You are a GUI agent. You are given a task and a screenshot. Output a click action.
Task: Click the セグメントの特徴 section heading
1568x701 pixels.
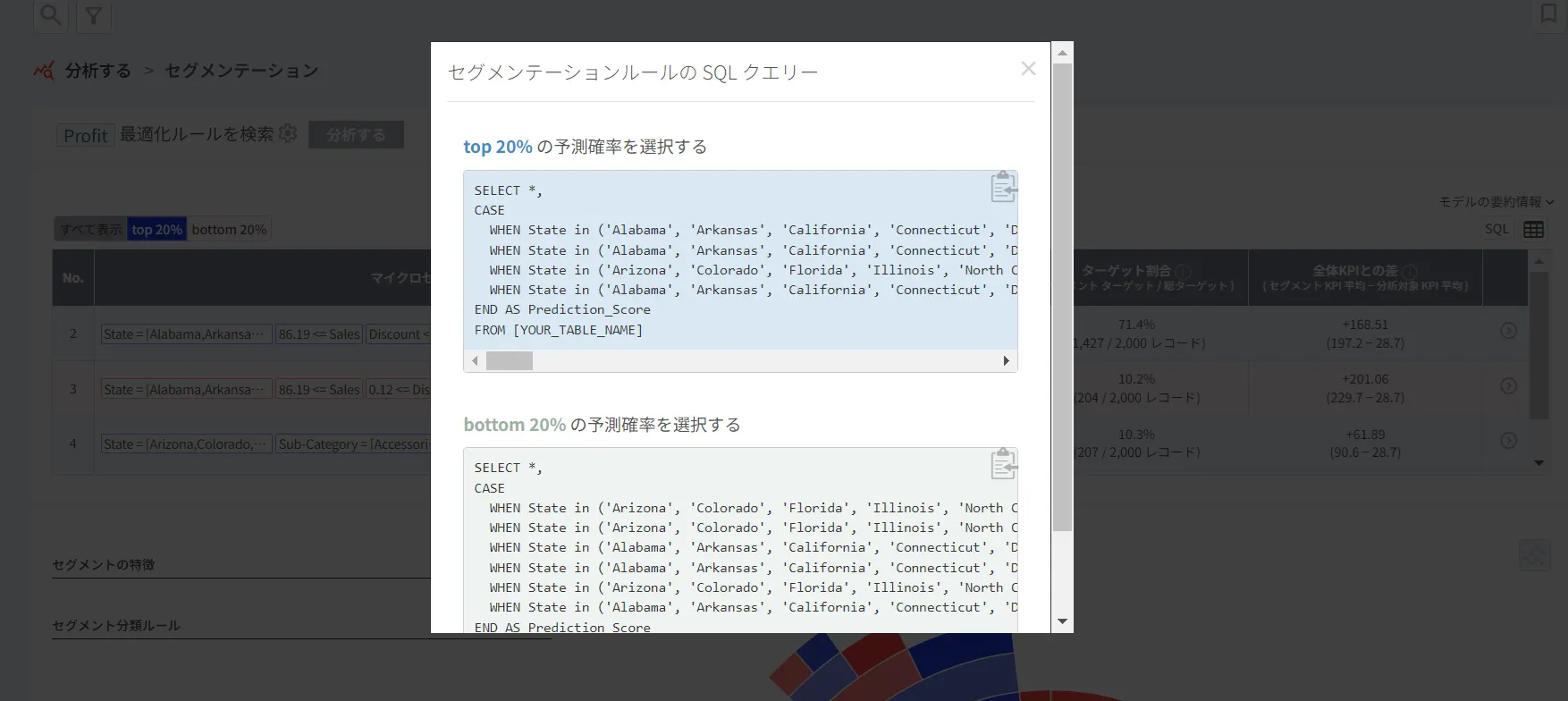104,565
